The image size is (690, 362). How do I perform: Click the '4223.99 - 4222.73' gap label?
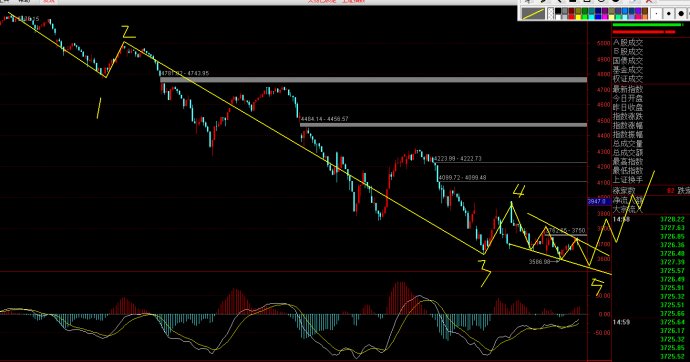(458, 158)
